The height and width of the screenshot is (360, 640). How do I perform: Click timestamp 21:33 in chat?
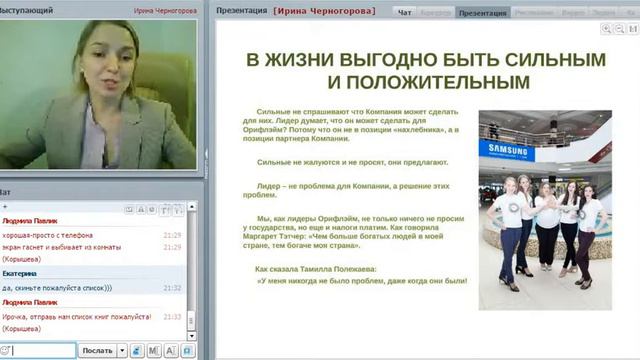click(172, 317)
